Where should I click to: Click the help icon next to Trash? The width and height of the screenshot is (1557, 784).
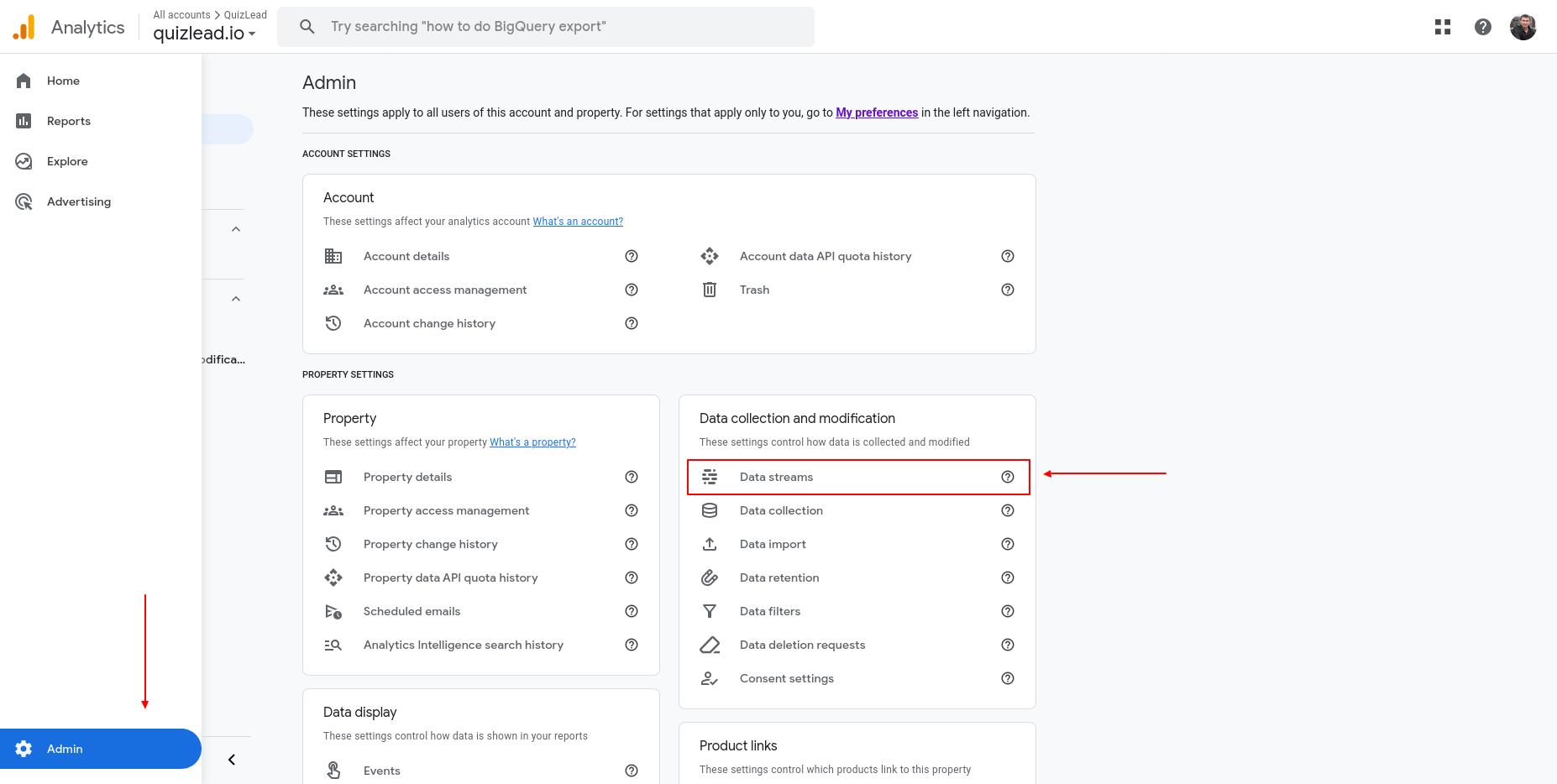point(1008,290)
